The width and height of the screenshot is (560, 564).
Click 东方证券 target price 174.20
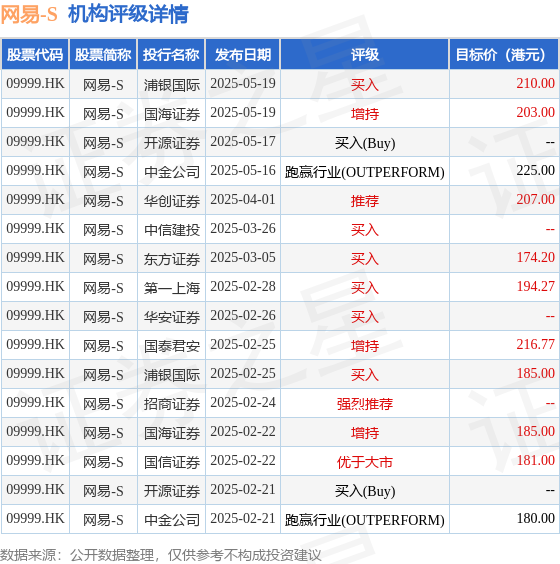click(x=536, y=258)
